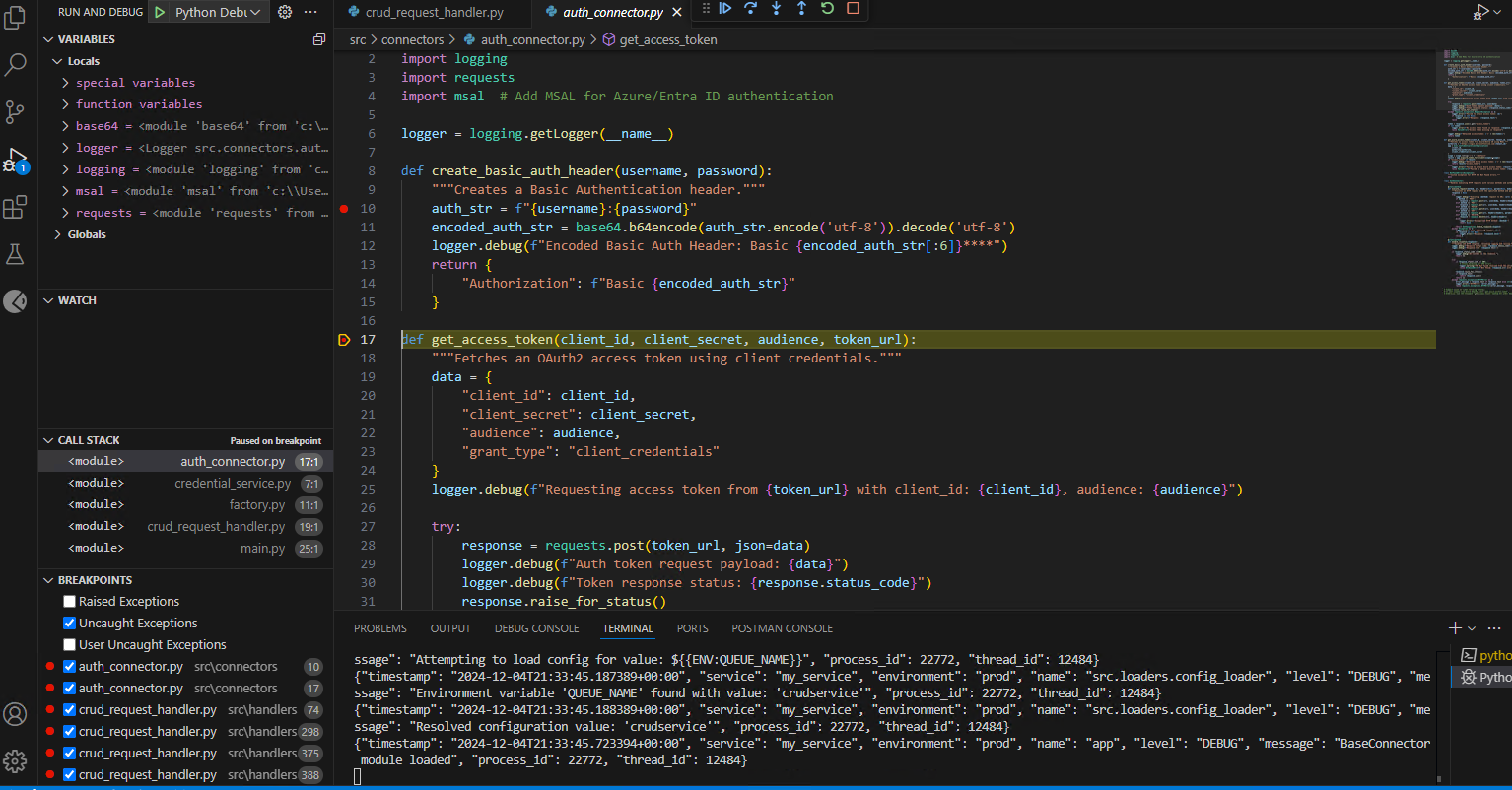Open the Search view in the activity bar
1512x790 pixels.
pos(15,65)
